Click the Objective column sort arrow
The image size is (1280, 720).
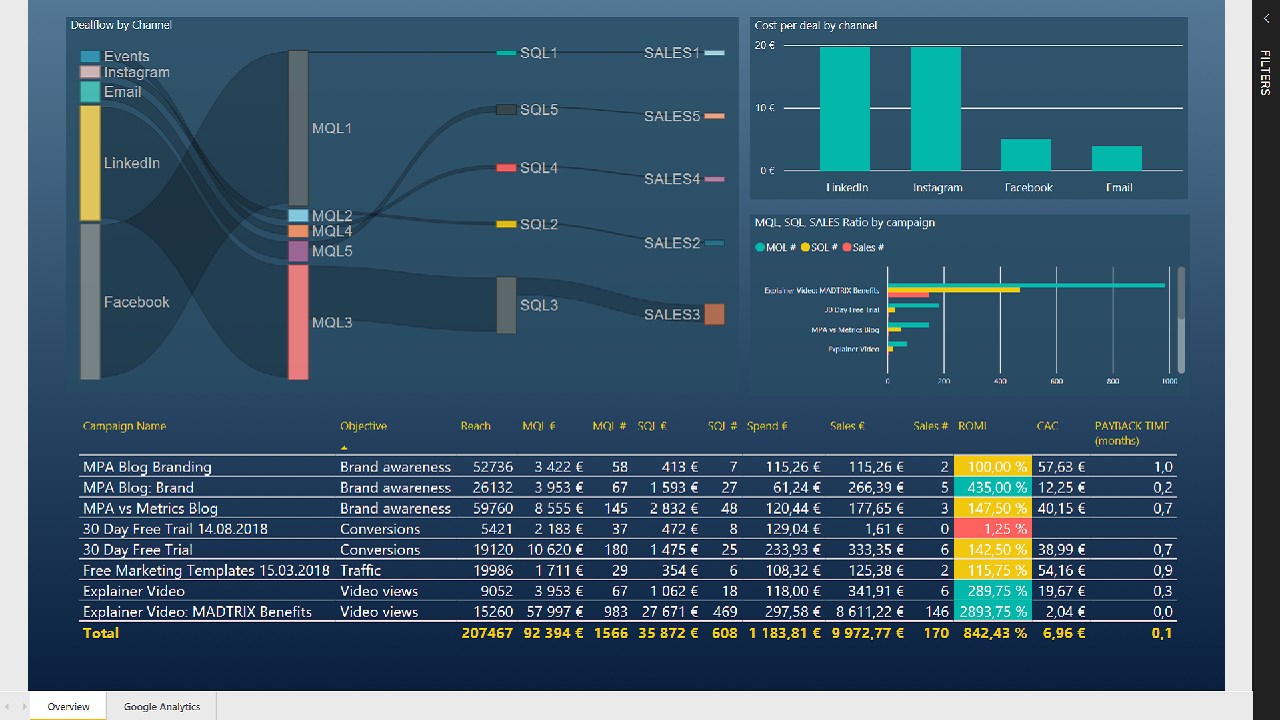coord(345,448)
